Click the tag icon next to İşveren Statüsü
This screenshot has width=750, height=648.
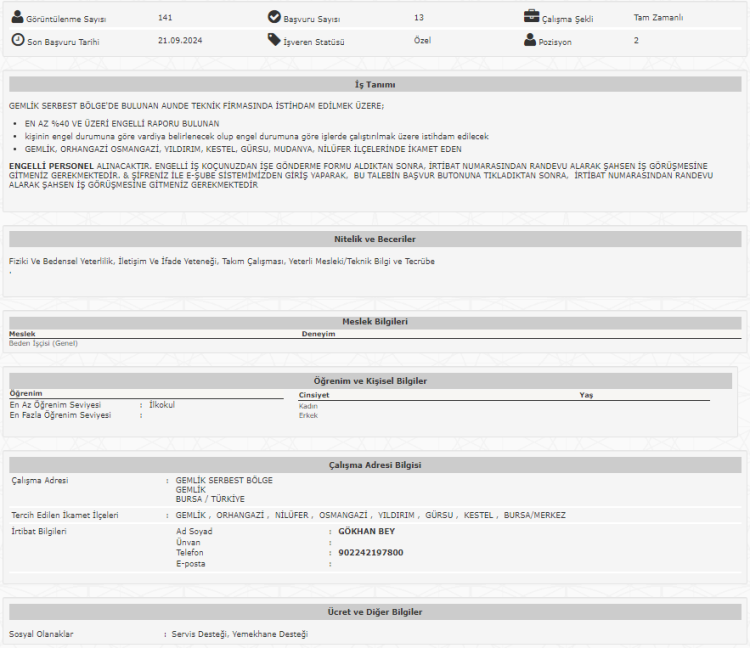[x=275, y=40]
